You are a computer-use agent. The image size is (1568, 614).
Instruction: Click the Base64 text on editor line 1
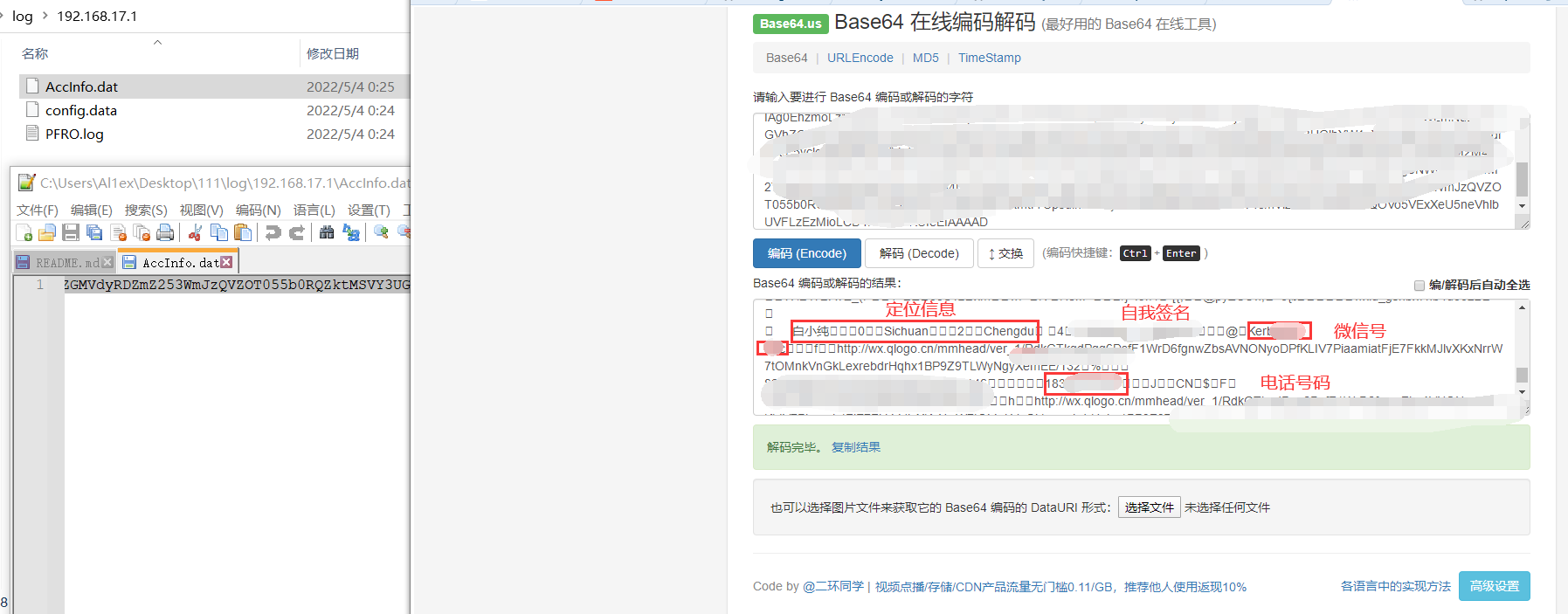237,285
